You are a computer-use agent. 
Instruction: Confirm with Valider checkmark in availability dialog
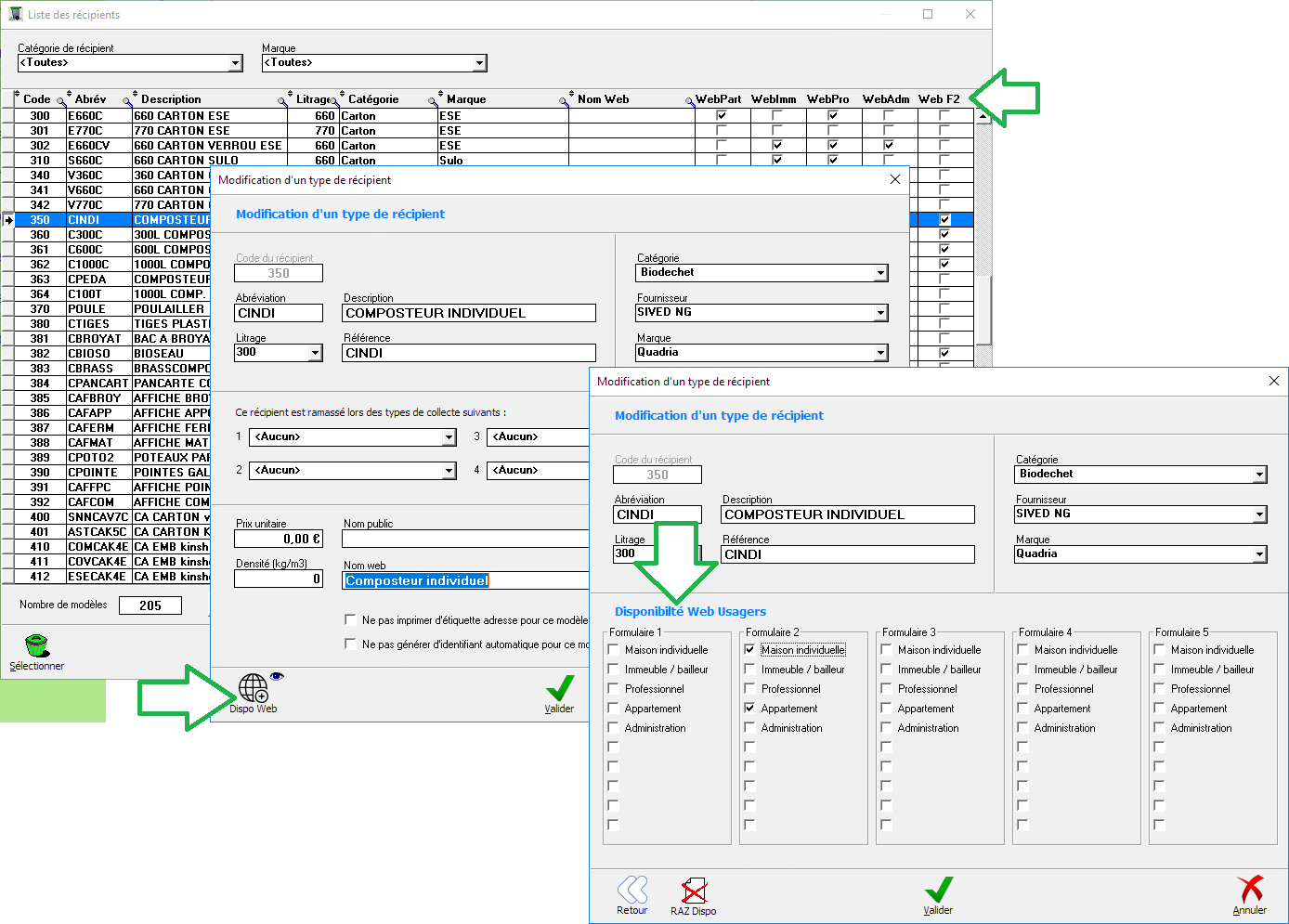[x=938, y=890]
